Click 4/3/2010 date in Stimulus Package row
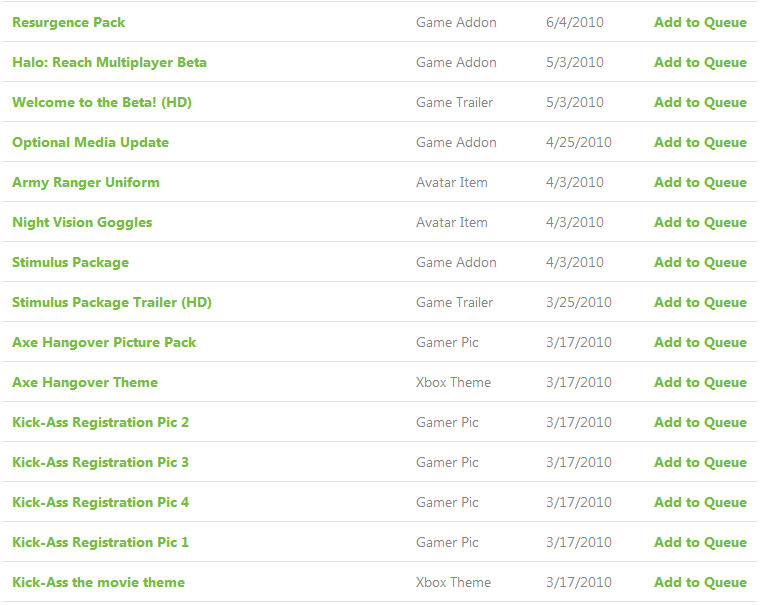This screenshot has width=769, height=605. 575,262
